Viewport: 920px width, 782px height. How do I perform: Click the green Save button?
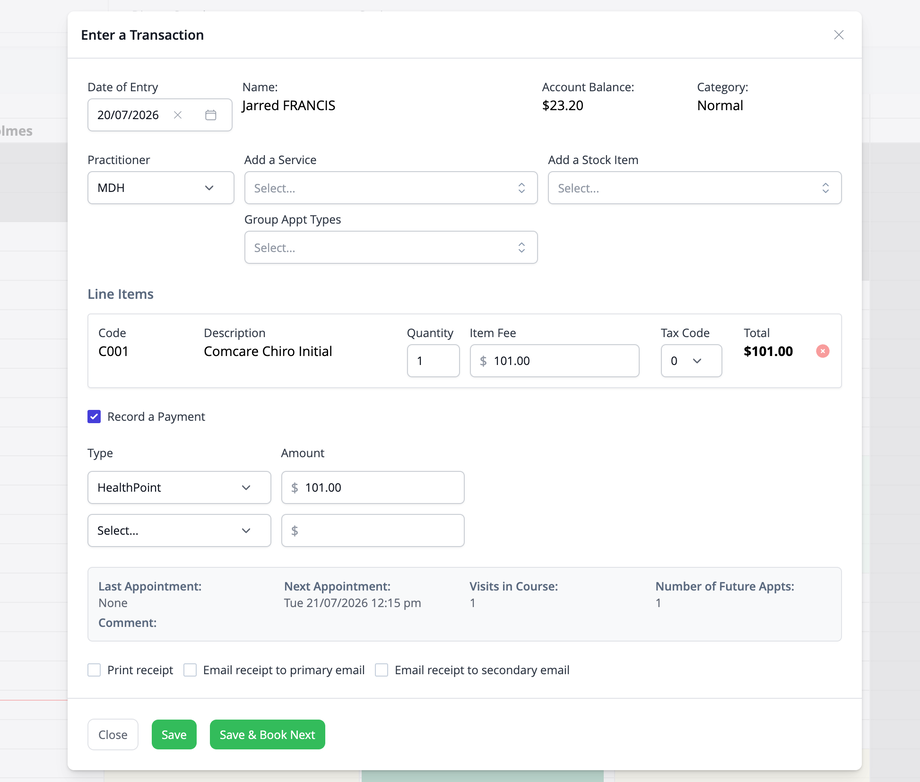pyautogui.click(x=174, y=734)
